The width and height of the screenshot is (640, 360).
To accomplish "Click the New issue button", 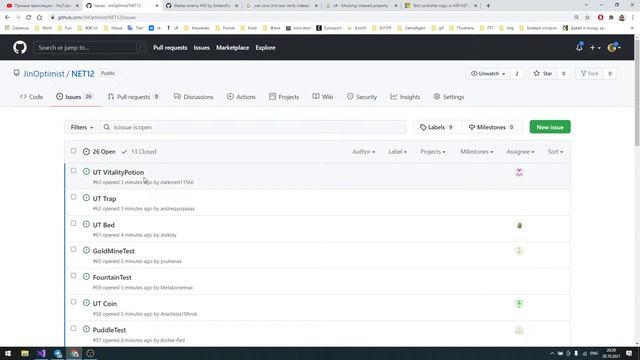I will (x=550, y=127).
